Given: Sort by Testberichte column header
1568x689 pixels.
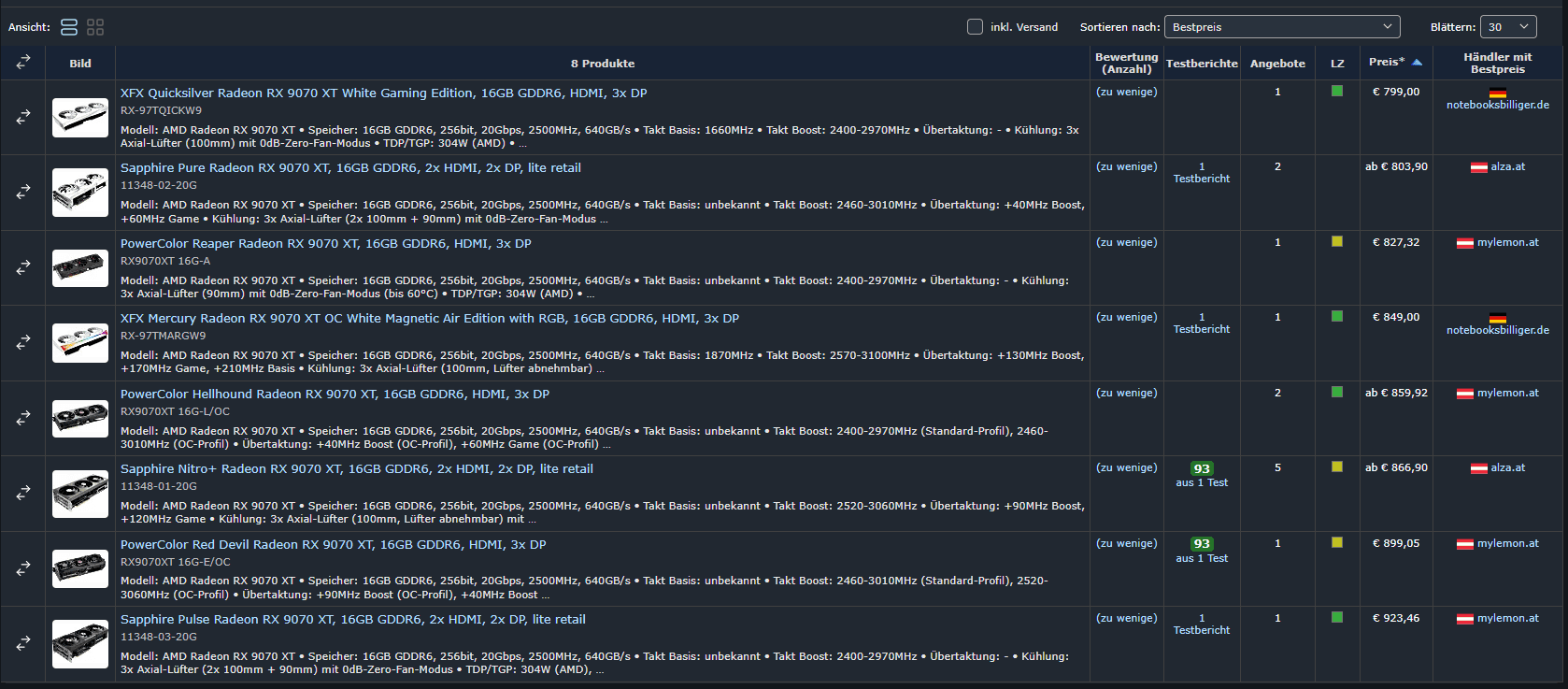Looking at the screenshot, I should tap(1202, 64).
